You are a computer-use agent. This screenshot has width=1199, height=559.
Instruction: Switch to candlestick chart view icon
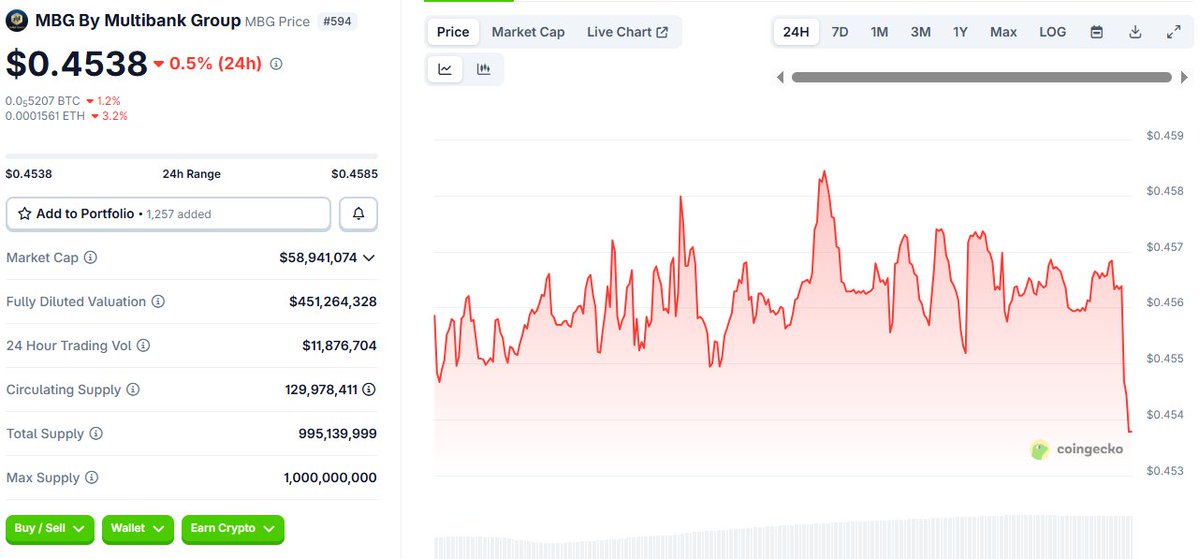tap(483, 70)
